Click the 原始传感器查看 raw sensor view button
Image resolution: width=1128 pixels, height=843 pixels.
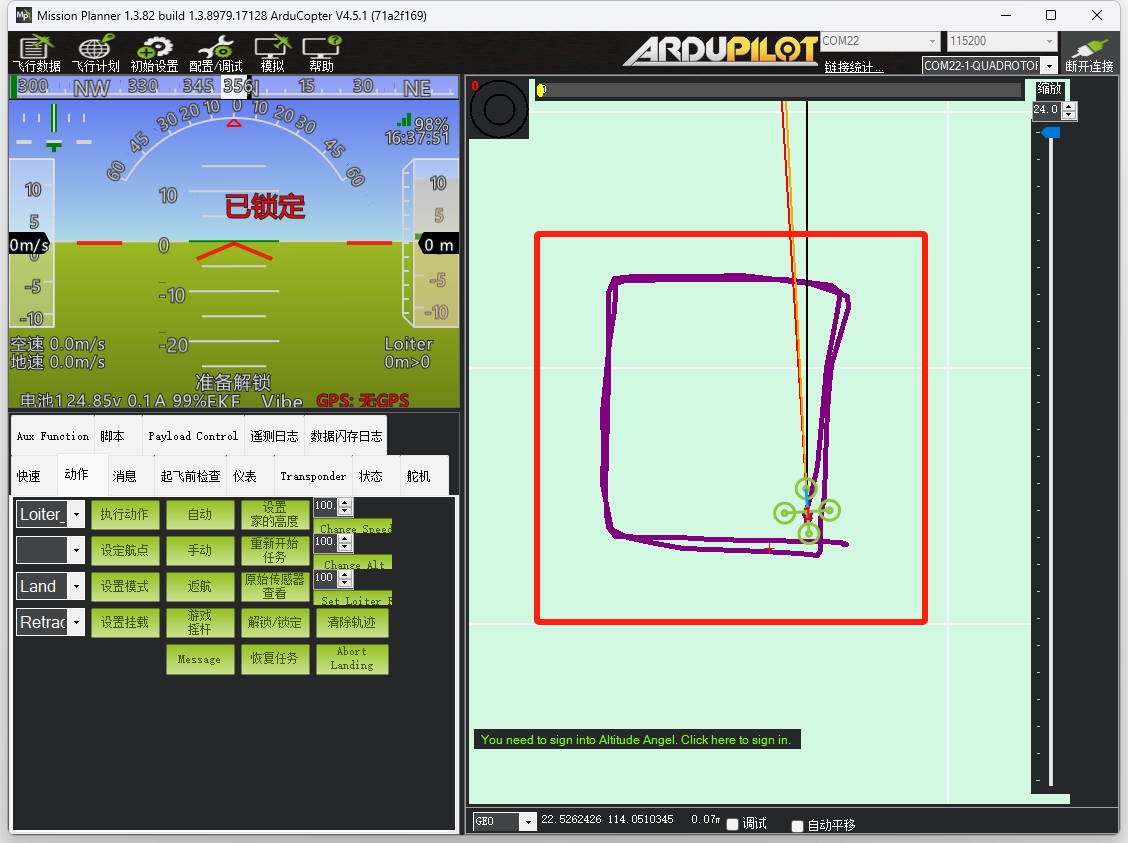tap(275, 586)
